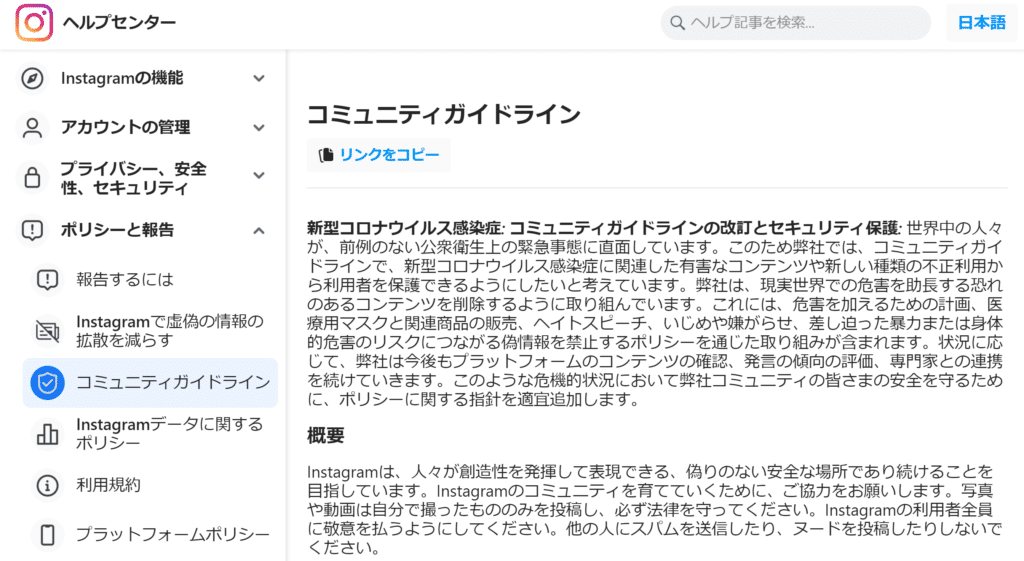Click the phone icon beside プラットフォームポリシー
The width and height of the screenshot is (1024, 561).
(47, 535)
